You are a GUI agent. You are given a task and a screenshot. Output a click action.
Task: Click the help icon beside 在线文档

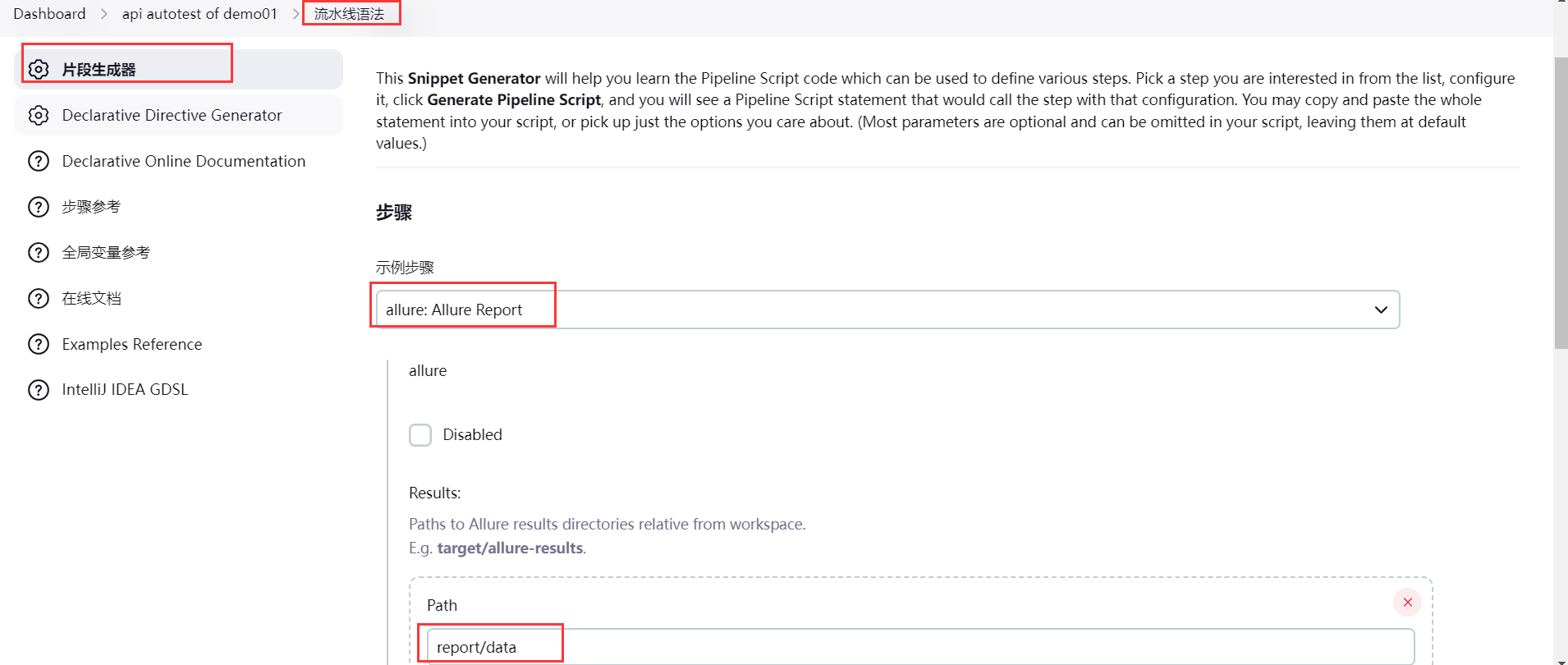(x=39, y=298)
